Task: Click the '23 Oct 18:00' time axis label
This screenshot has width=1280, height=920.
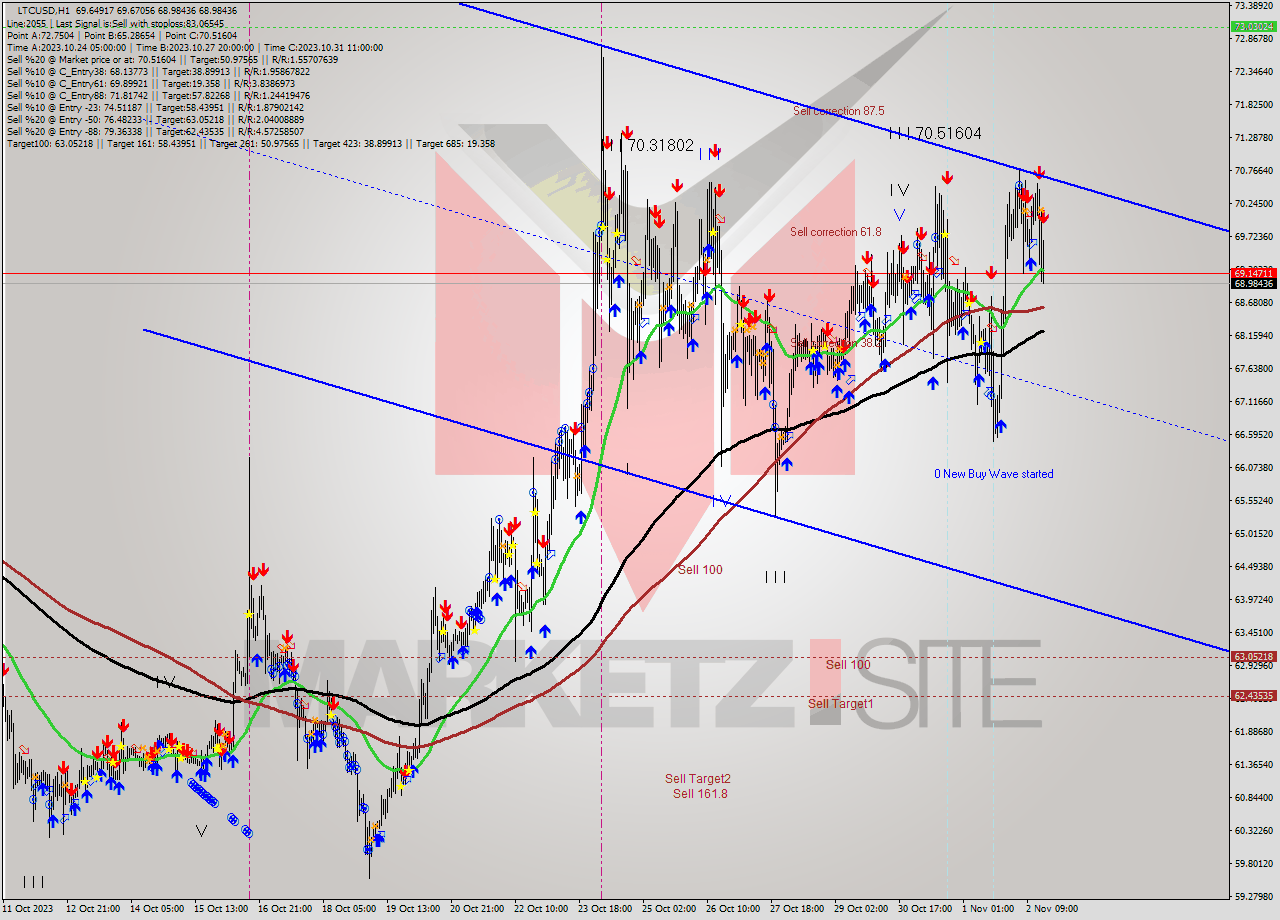Action: (x=604, y=909)
